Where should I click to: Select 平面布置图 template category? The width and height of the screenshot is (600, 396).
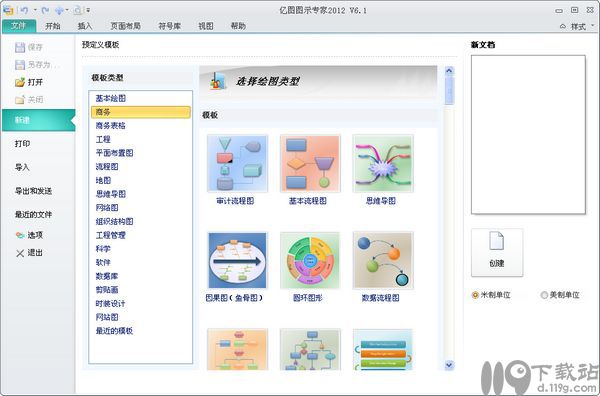pos(114,153)
